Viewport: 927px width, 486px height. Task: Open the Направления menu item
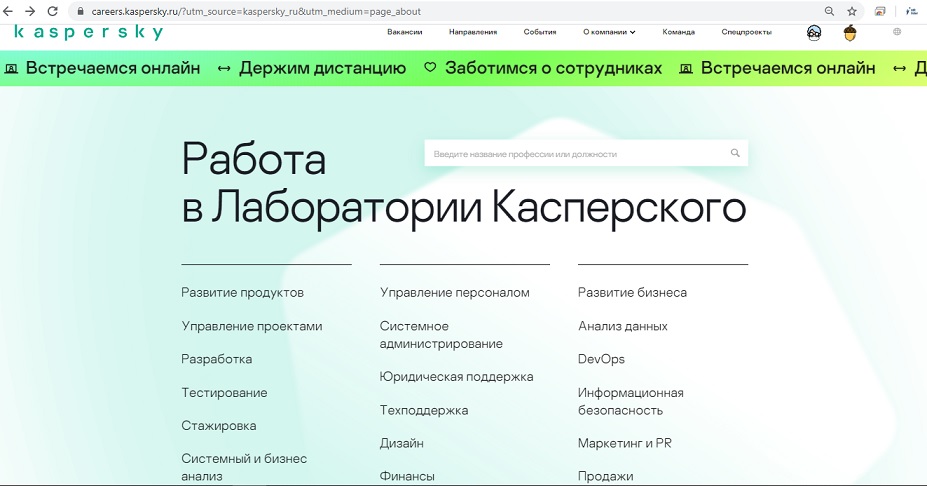[x=473, y=32]
